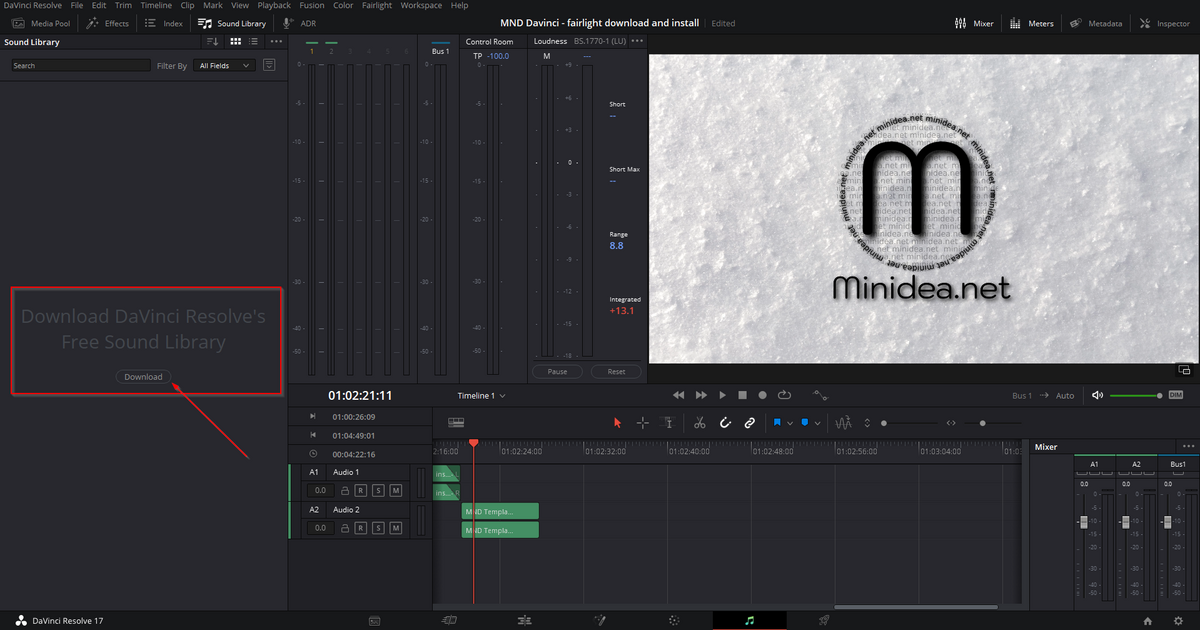
Task: Switch Sound Library to grid view
Action: [x=236, y=42]
